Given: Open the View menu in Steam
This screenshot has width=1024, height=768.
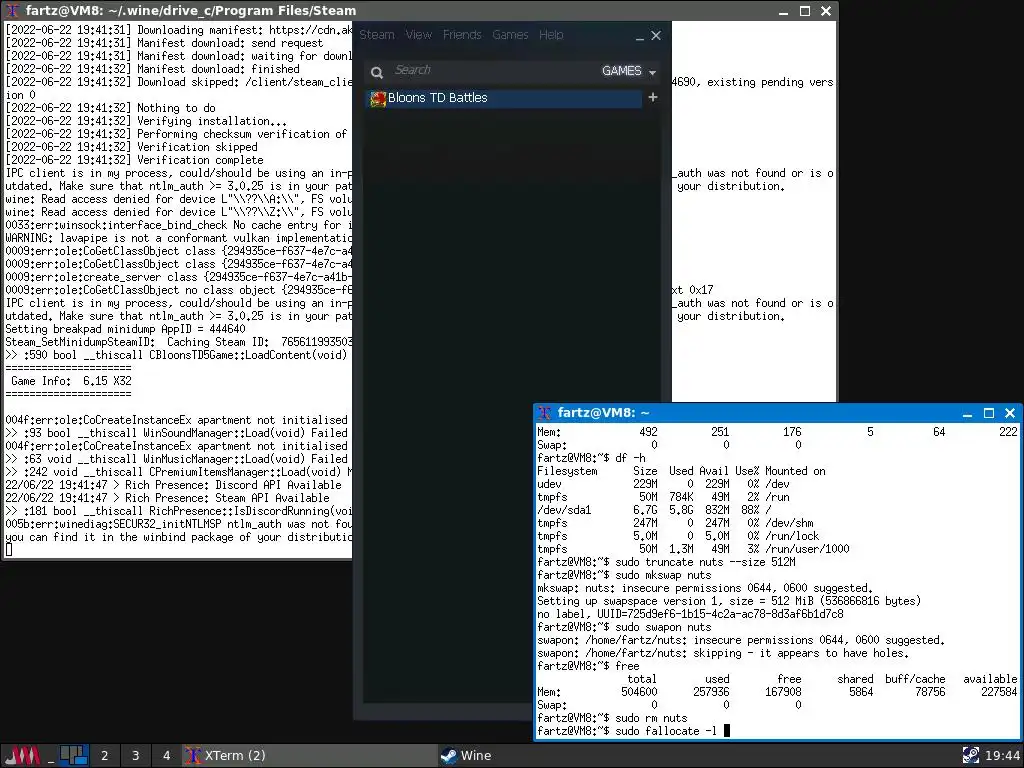Looking at the screenshot, I should click(x=419, y=35).
